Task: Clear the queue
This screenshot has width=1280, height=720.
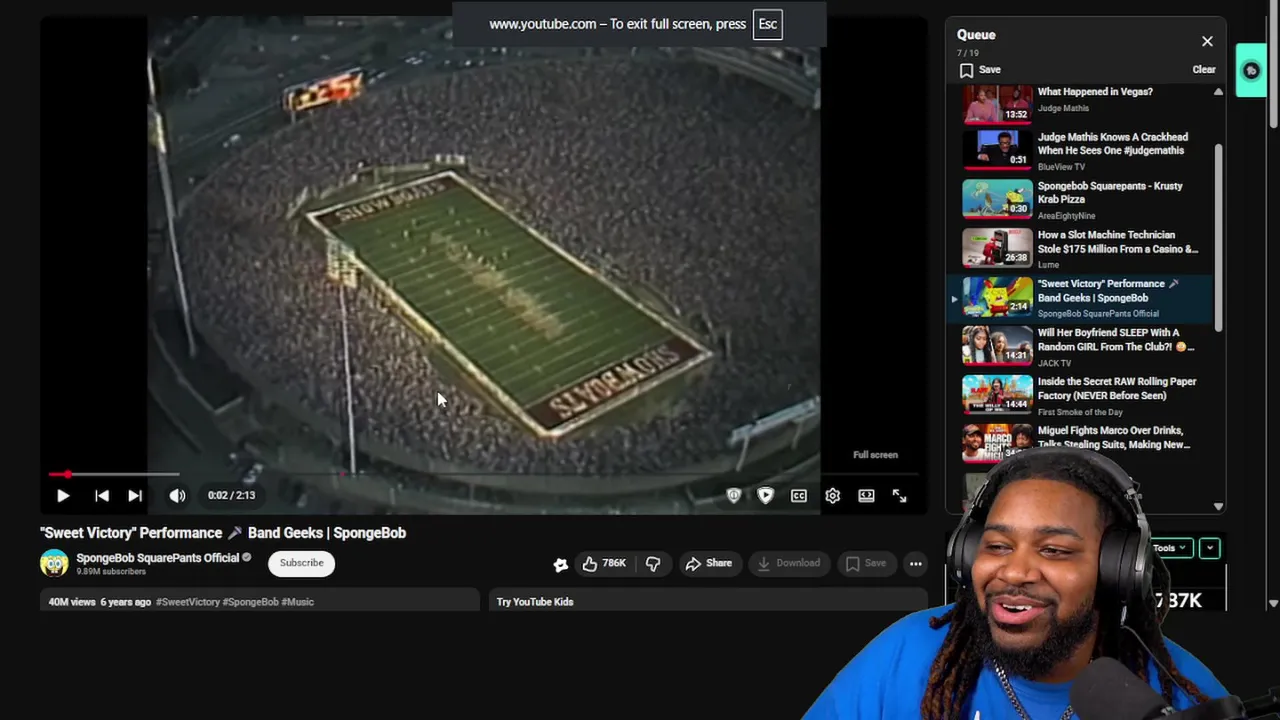Action: pos(1204,70)
